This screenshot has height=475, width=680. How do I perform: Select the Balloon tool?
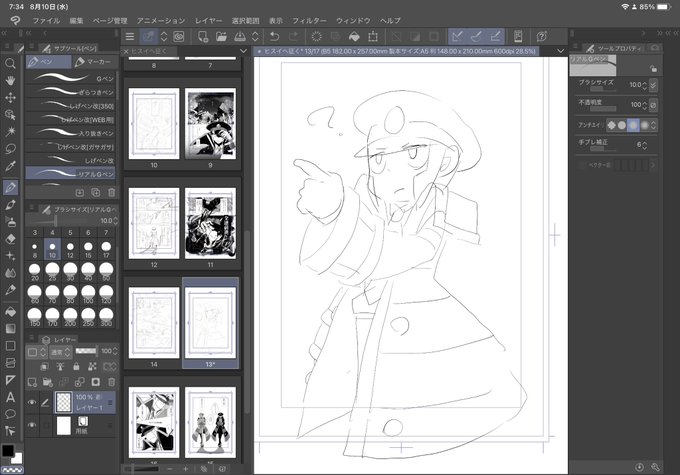pyautogui.click(x=10, y=414)
